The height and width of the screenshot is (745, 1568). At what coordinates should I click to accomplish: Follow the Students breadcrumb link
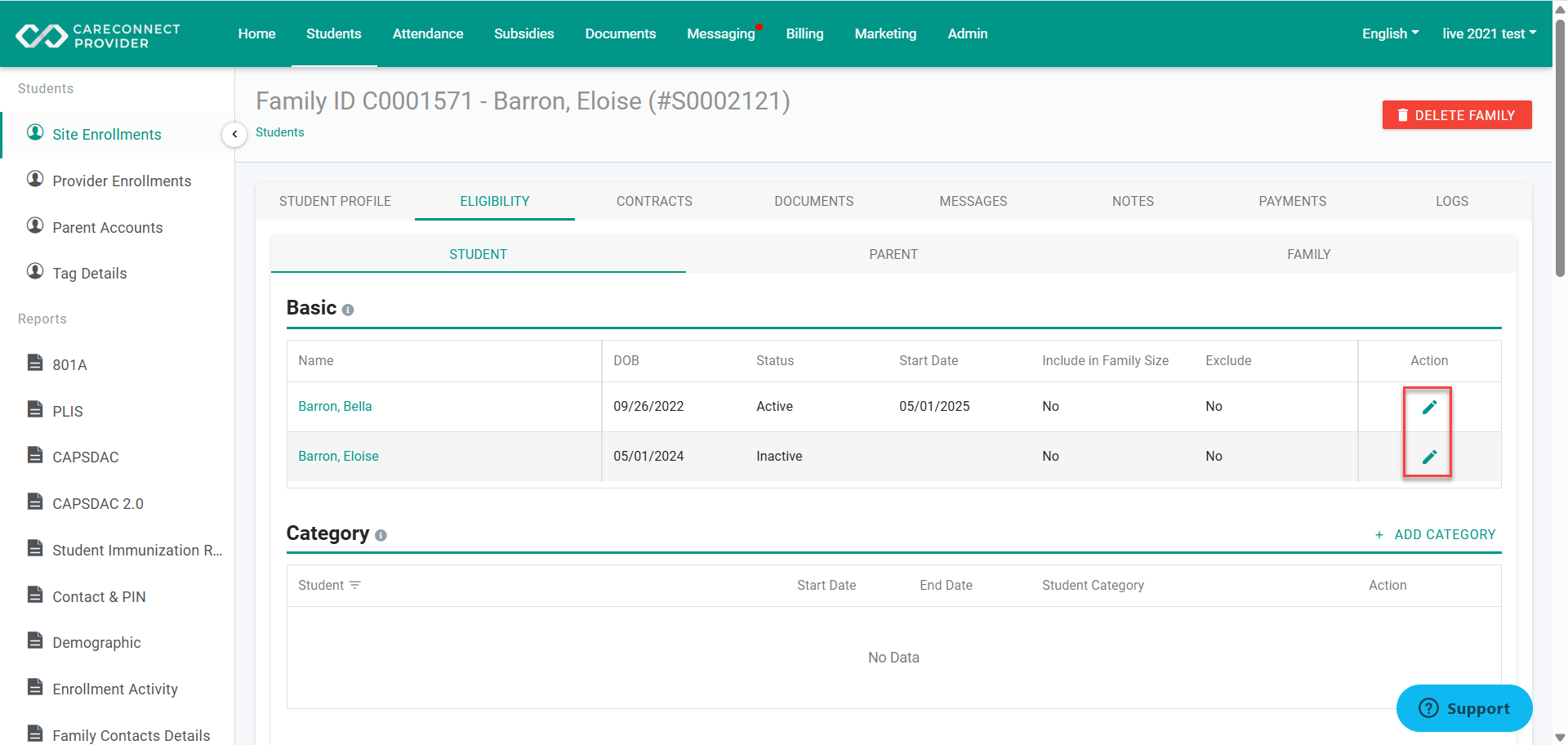(x=280, y=132)
